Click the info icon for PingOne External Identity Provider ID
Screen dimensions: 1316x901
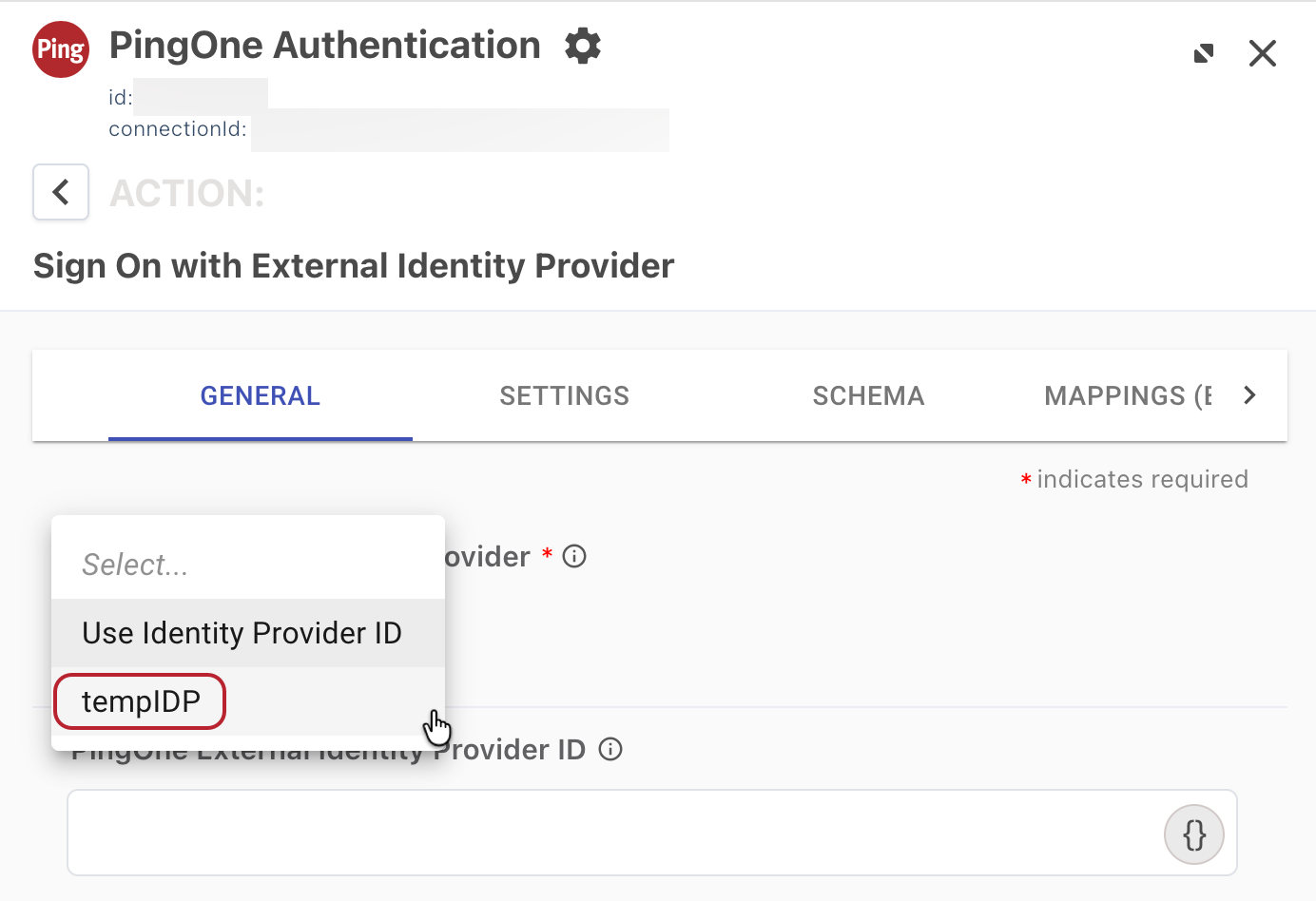click(x=610, y=749)
